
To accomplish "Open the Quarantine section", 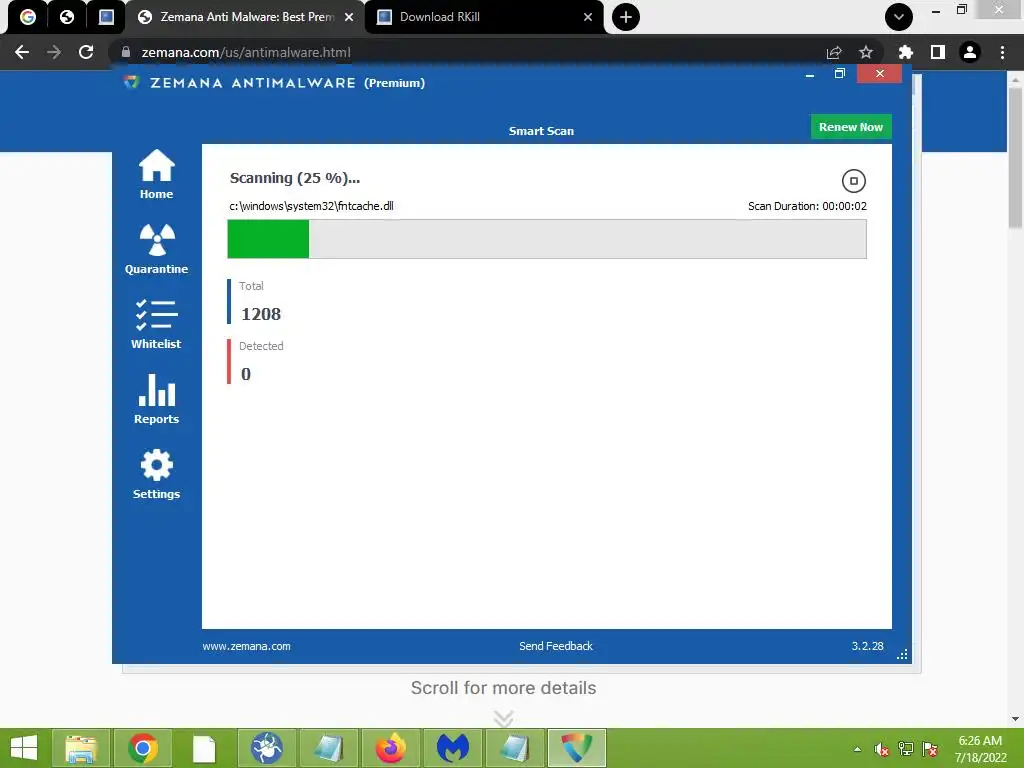I will pos(156,249).
